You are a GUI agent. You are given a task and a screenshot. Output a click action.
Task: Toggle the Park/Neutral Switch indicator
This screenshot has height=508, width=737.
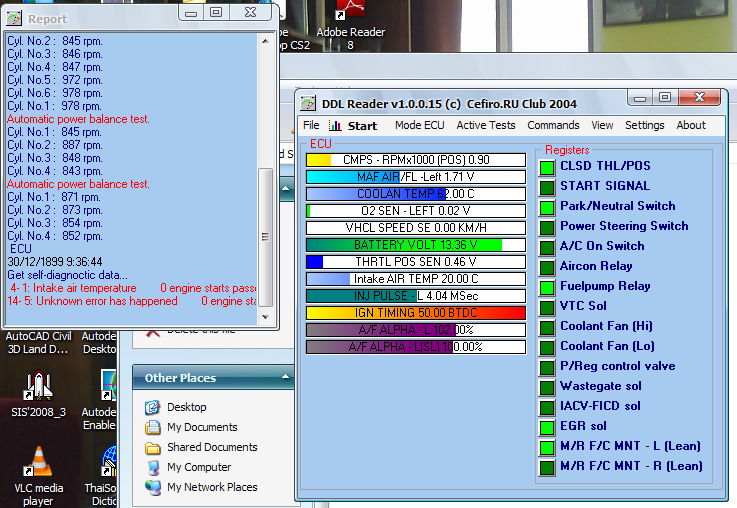(547, 207)
